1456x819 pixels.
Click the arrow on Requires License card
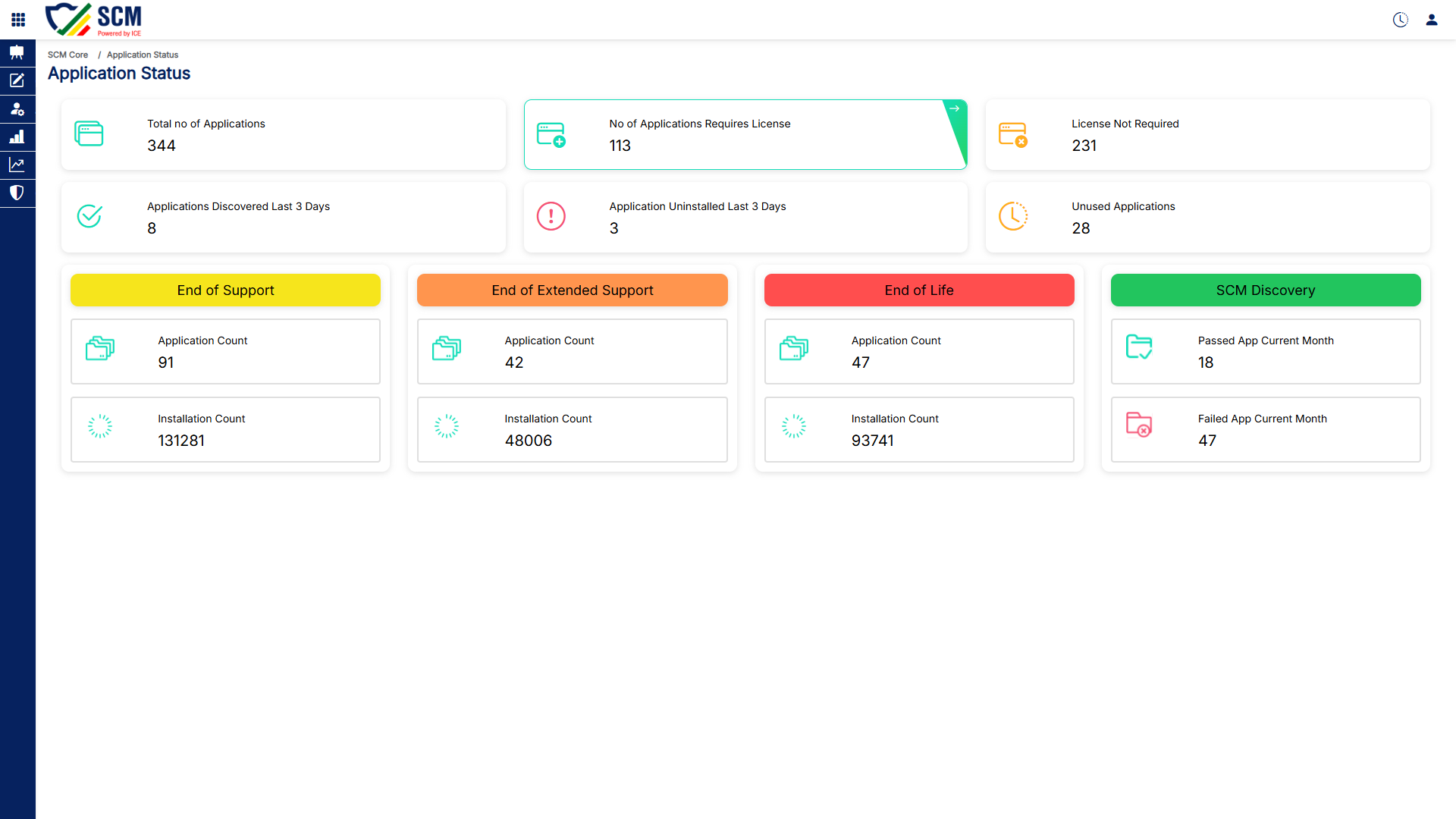pos(955,109)
